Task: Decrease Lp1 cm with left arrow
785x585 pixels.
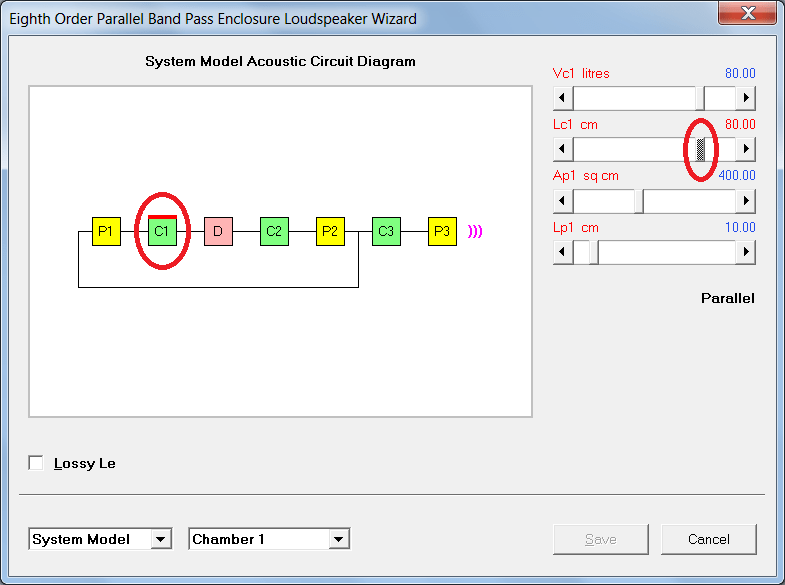Action: pos(563,252)
